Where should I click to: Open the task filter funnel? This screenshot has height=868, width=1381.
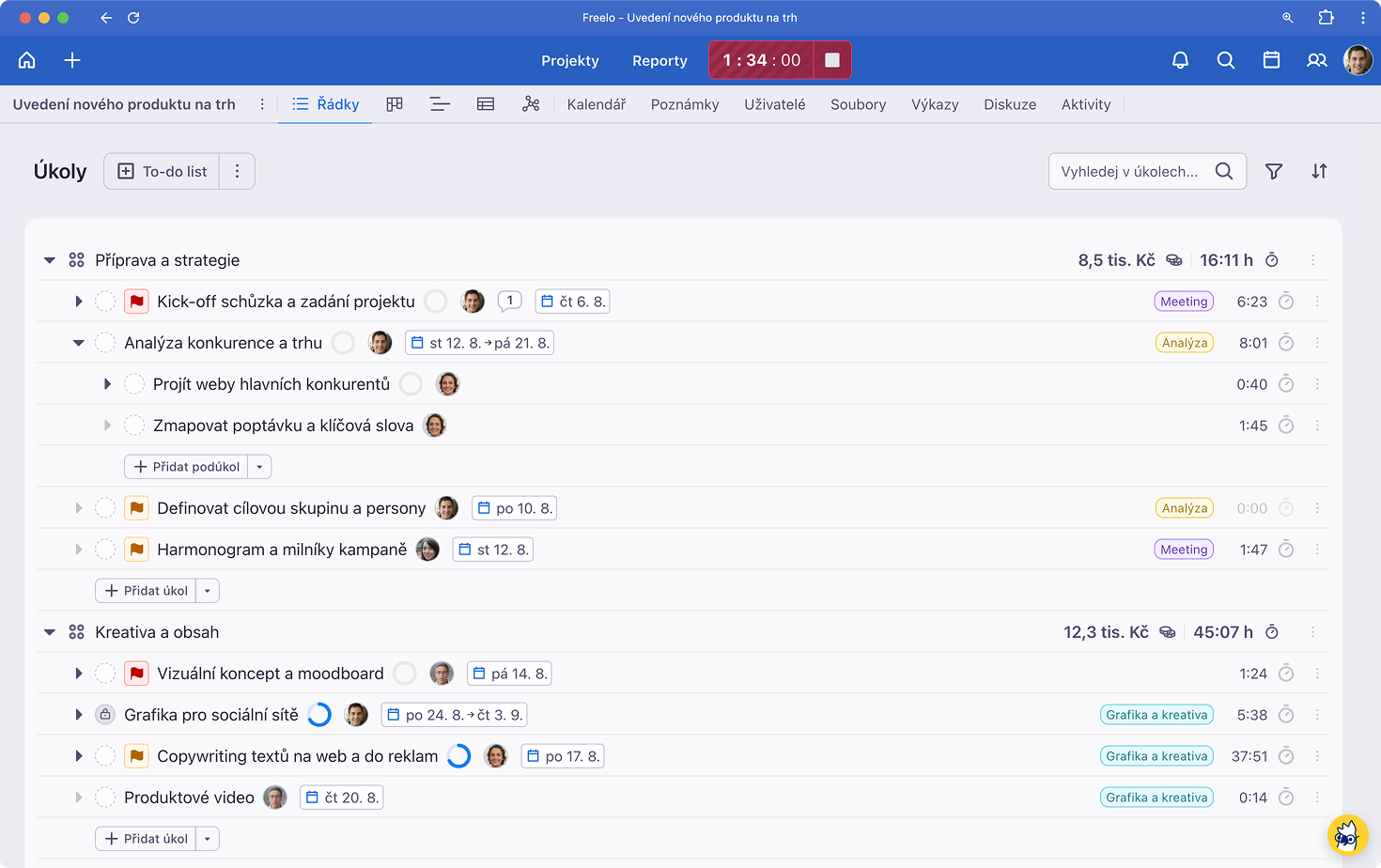[1274, 171]
